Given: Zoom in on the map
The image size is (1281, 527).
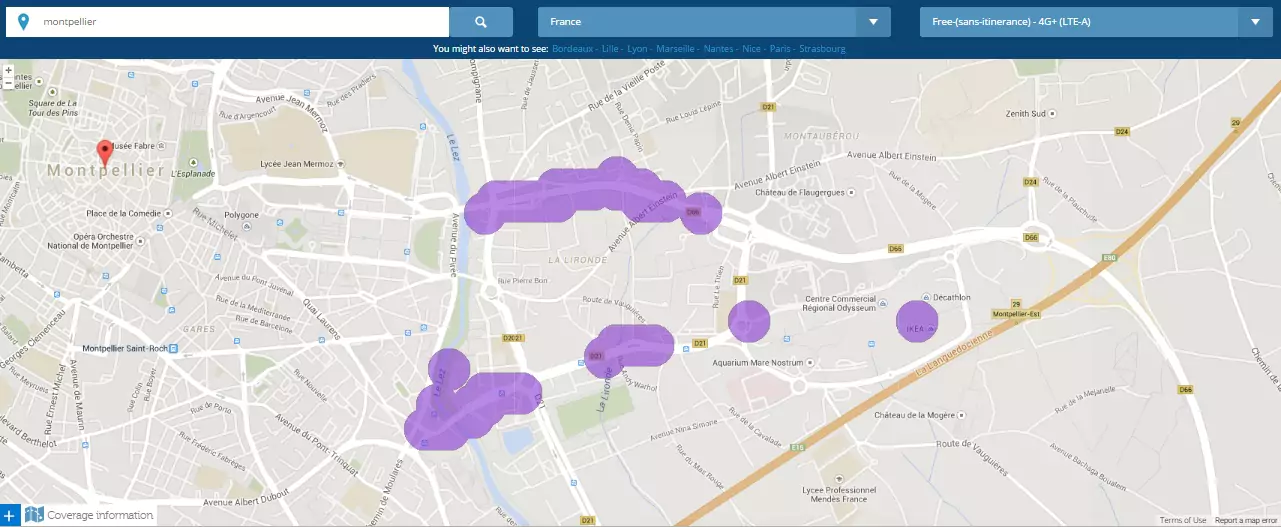Looking at the screenshot, I should coord(8,71).
